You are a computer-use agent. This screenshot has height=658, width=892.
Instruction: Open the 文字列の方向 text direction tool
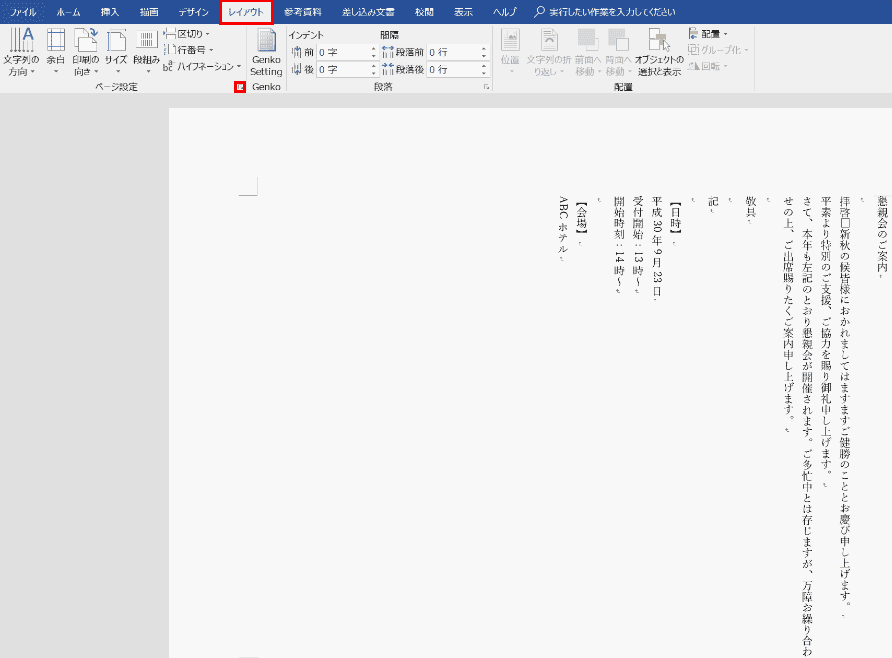20,52
